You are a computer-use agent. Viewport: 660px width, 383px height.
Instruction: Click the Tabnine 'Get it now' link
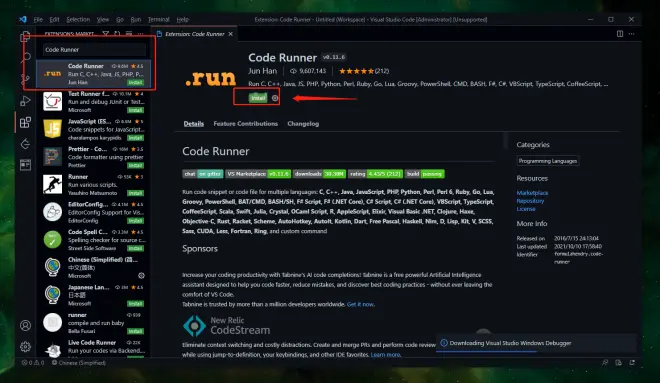coord(360,304)
